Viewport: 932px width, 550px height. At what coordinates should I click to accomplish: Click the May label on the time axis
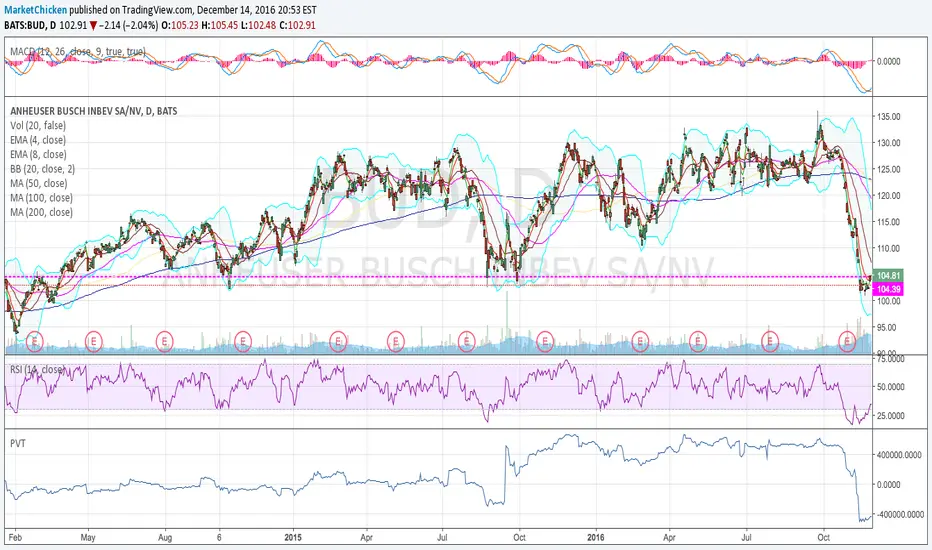pos(88,538)
